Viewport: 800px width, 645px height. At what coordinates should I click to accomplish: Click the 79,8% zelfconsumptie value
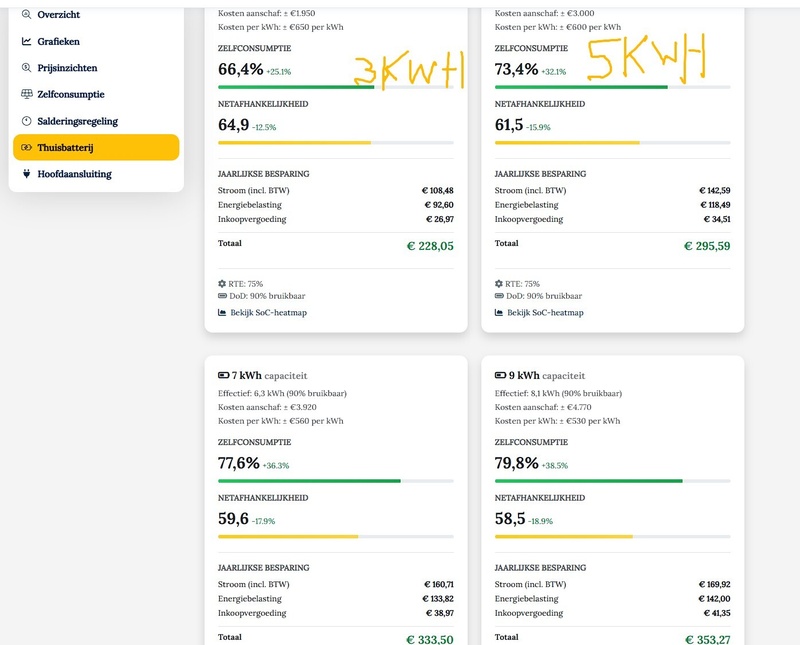point(516,463)
